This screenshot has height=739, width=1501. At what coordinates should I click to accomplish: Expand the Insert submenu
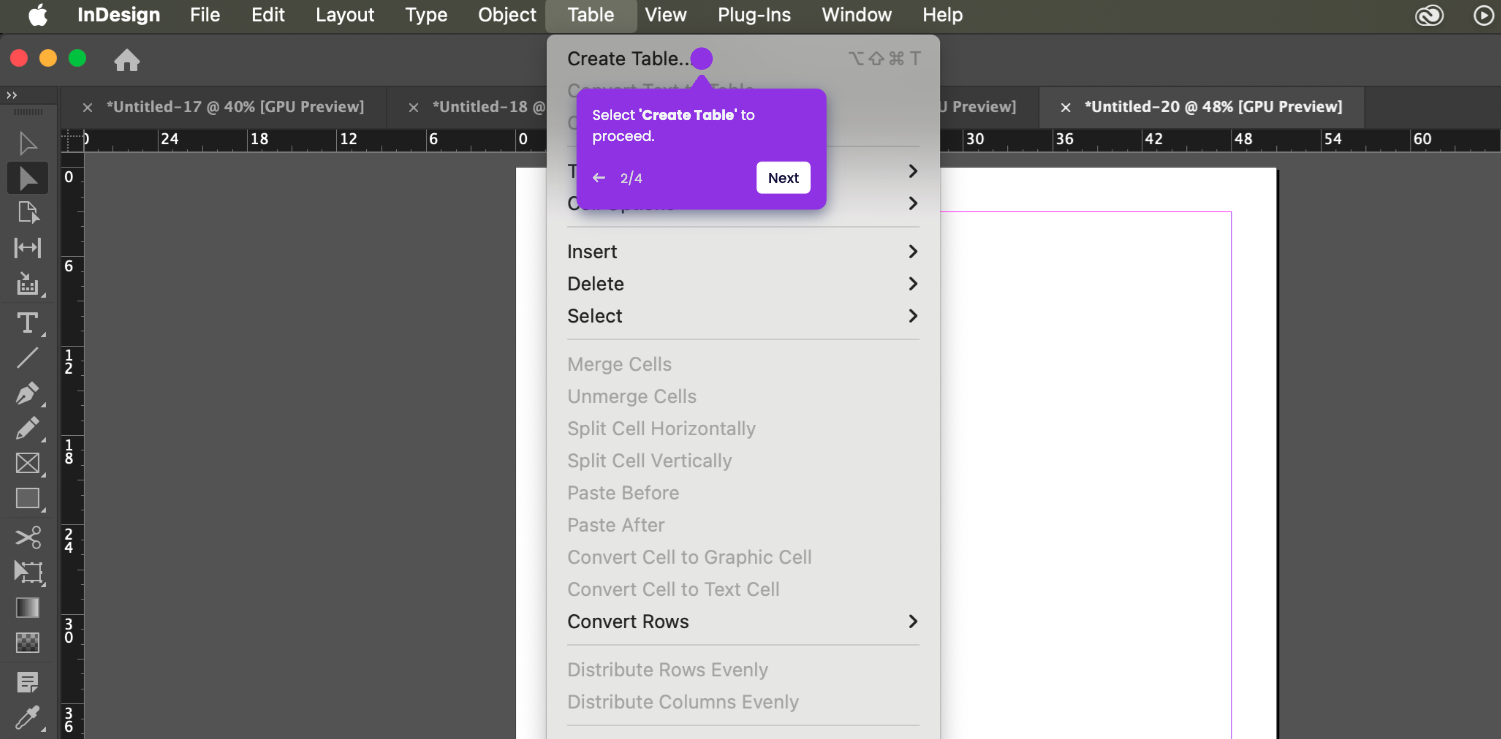(743, 252)
